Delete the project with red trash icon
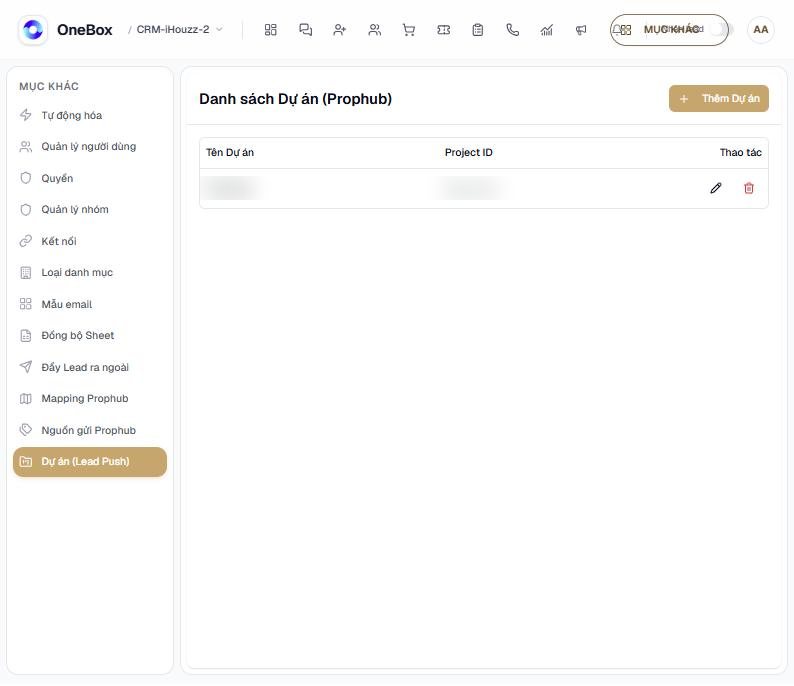Screen dimensions: 794x686 [x=749, y=188]
